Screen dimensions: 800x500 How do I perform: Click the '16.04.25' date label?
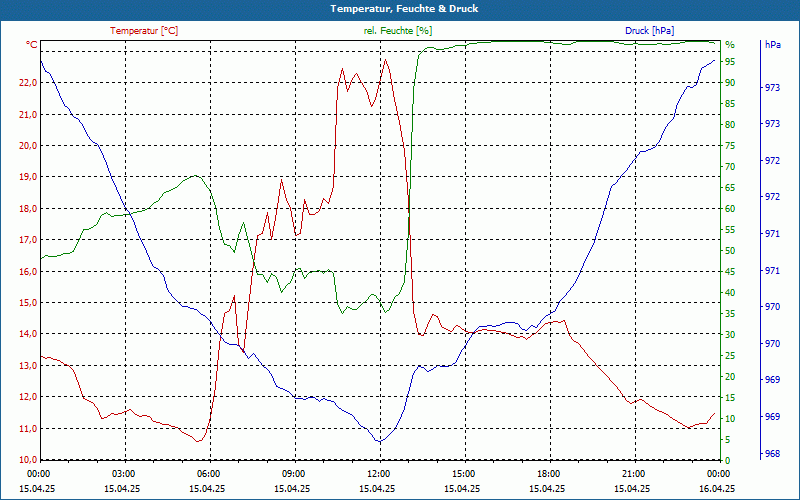(x=717, y=488)
